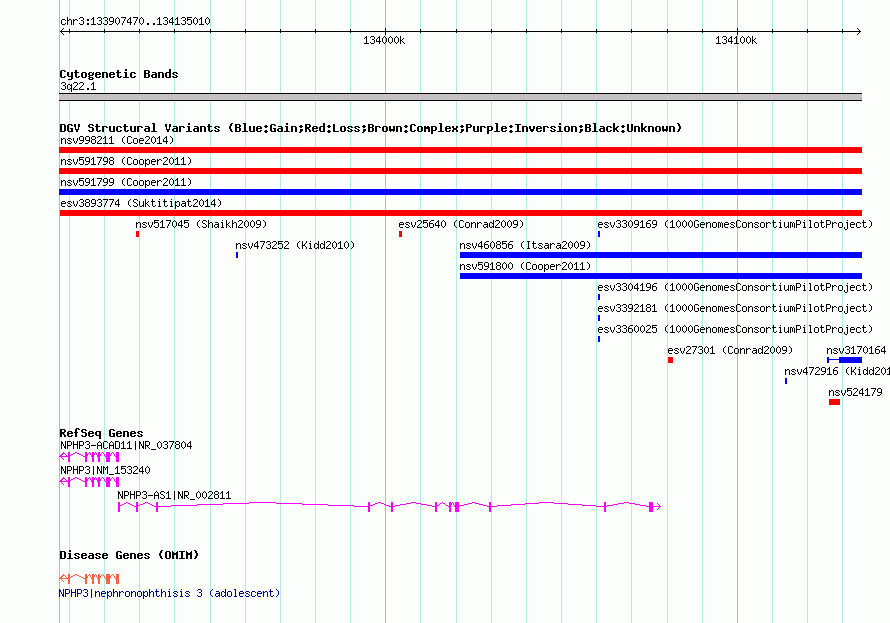Select the nsv517045 (Shaikh2009) red marker
The height and width of the screenshot is (623, 890).
137,234
